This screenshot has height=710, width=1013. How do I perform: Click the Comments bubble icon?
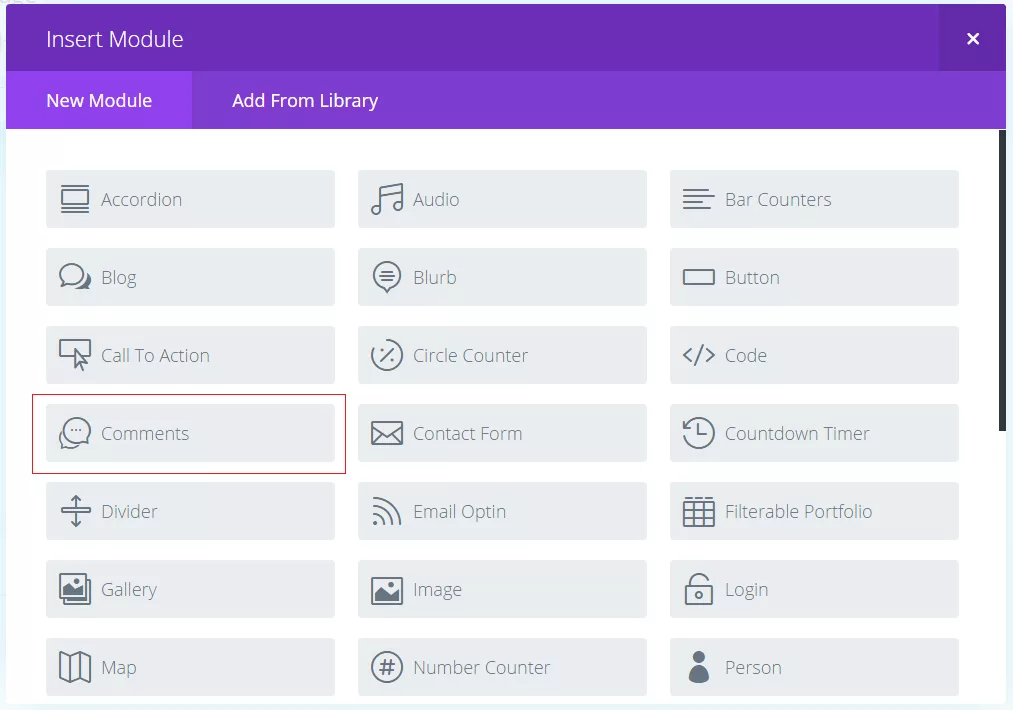coord(75,433)
